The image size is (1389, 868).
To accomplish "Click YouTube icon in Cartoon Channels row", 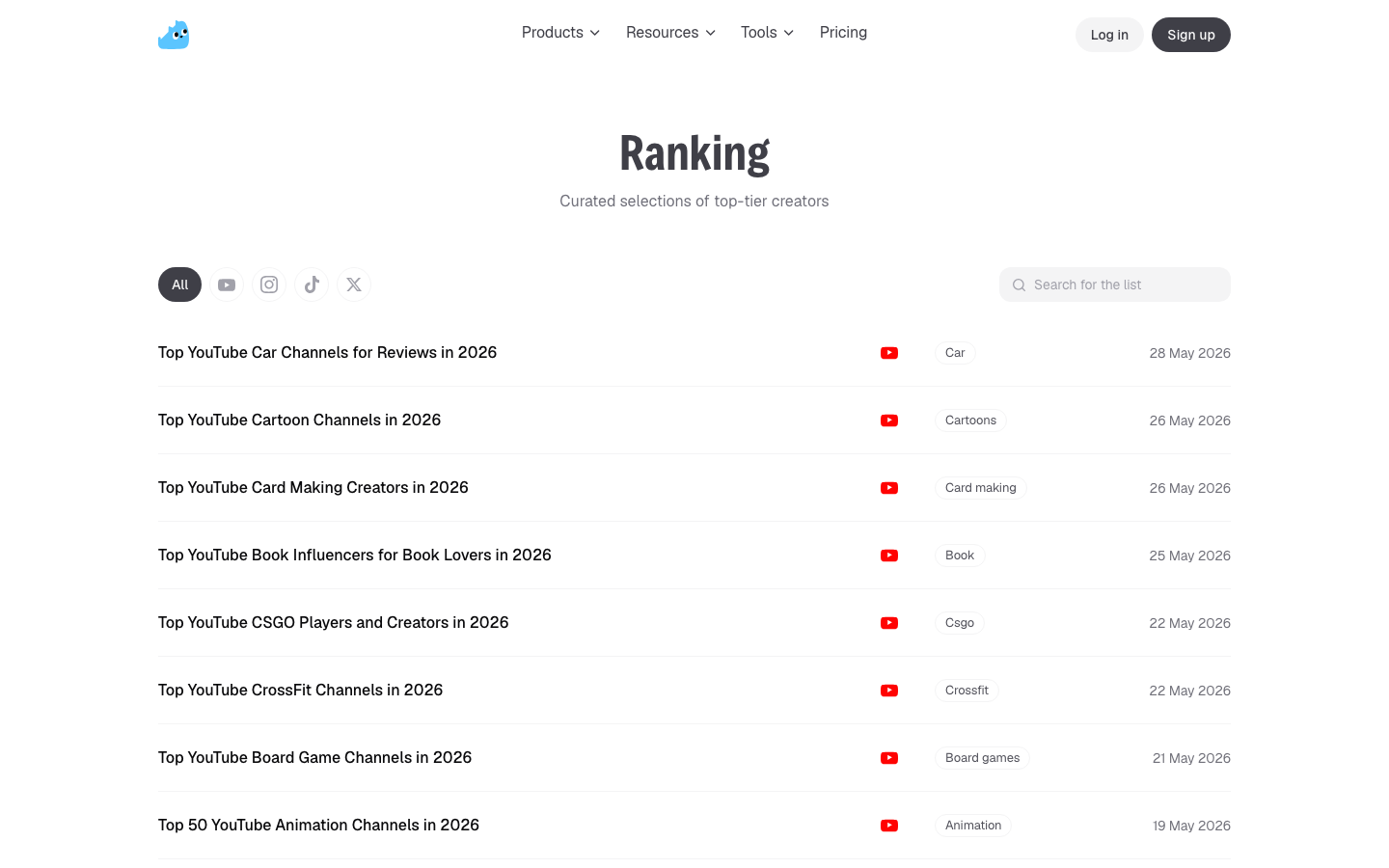I will (889, 420).
